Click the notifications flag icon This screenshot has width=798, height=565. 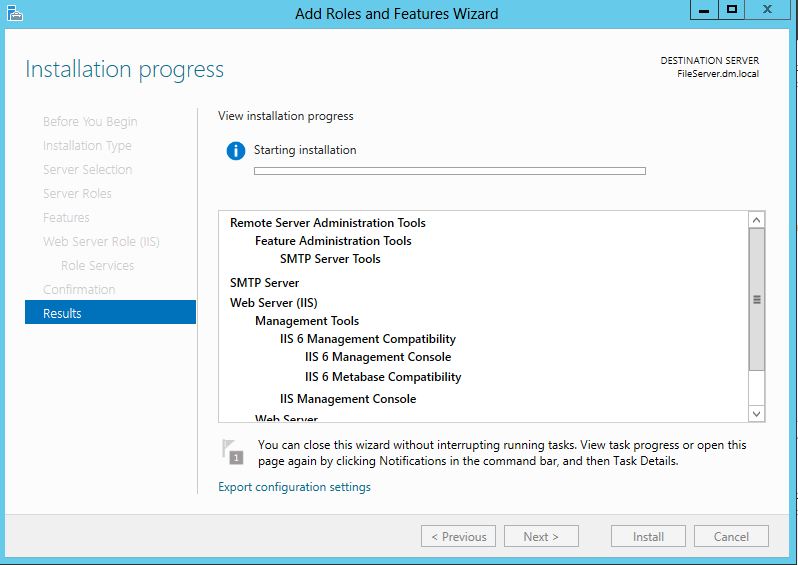233,451
